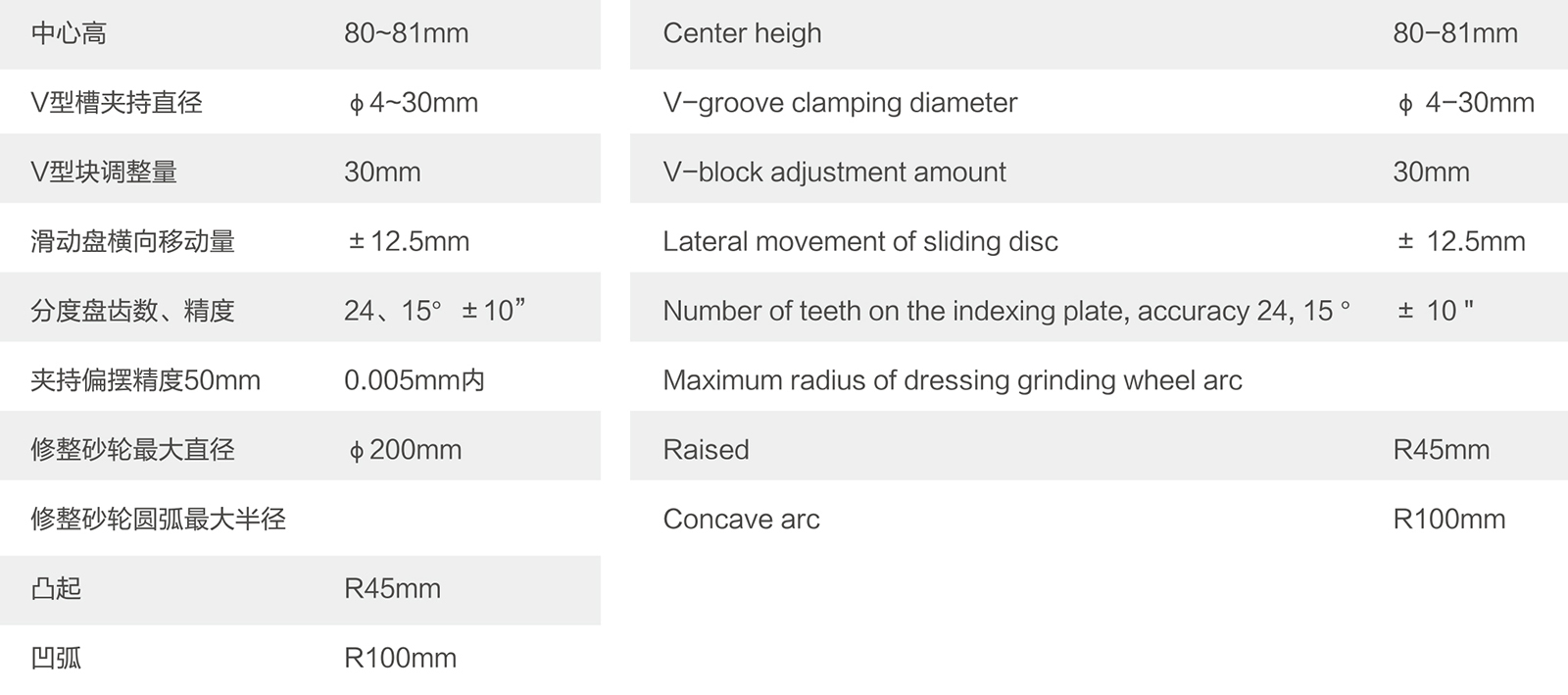This screenshot has width=1568, height=695.
Task: Click the Concave arc label
Action: [741, 520]
